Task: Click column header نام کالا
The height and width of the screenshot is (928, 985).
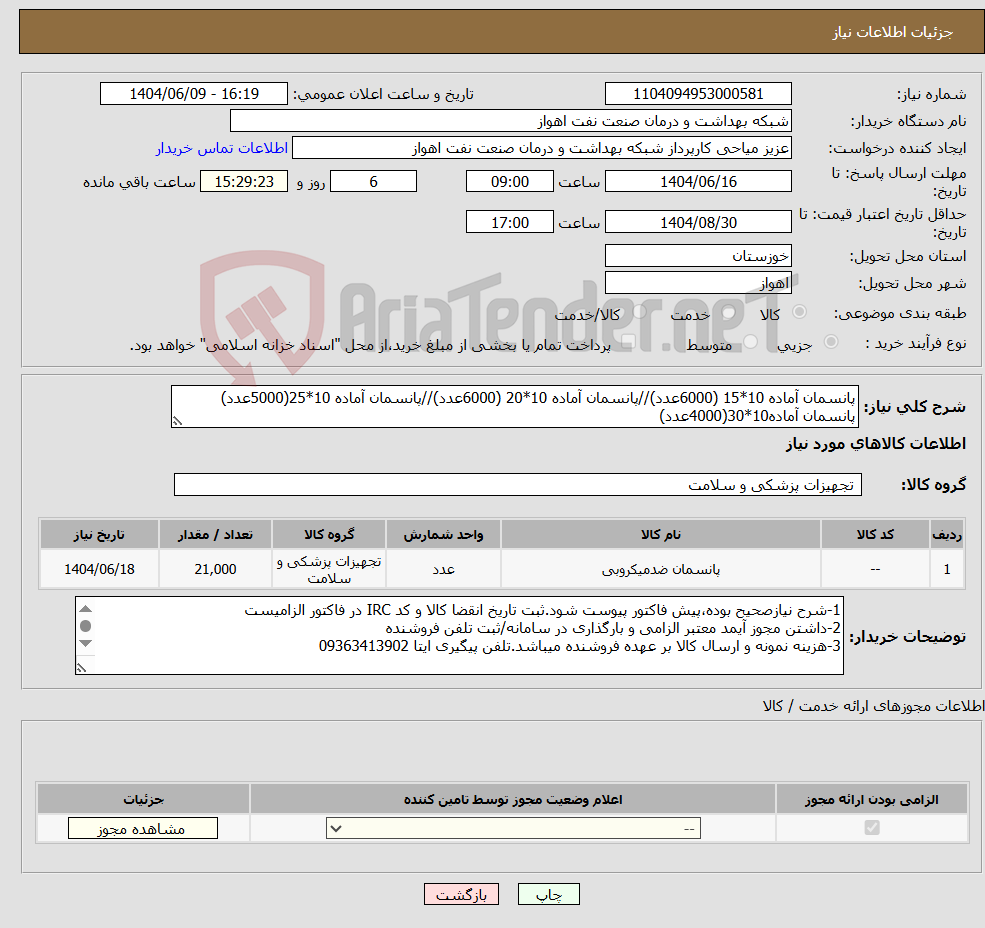Action: 660,534
